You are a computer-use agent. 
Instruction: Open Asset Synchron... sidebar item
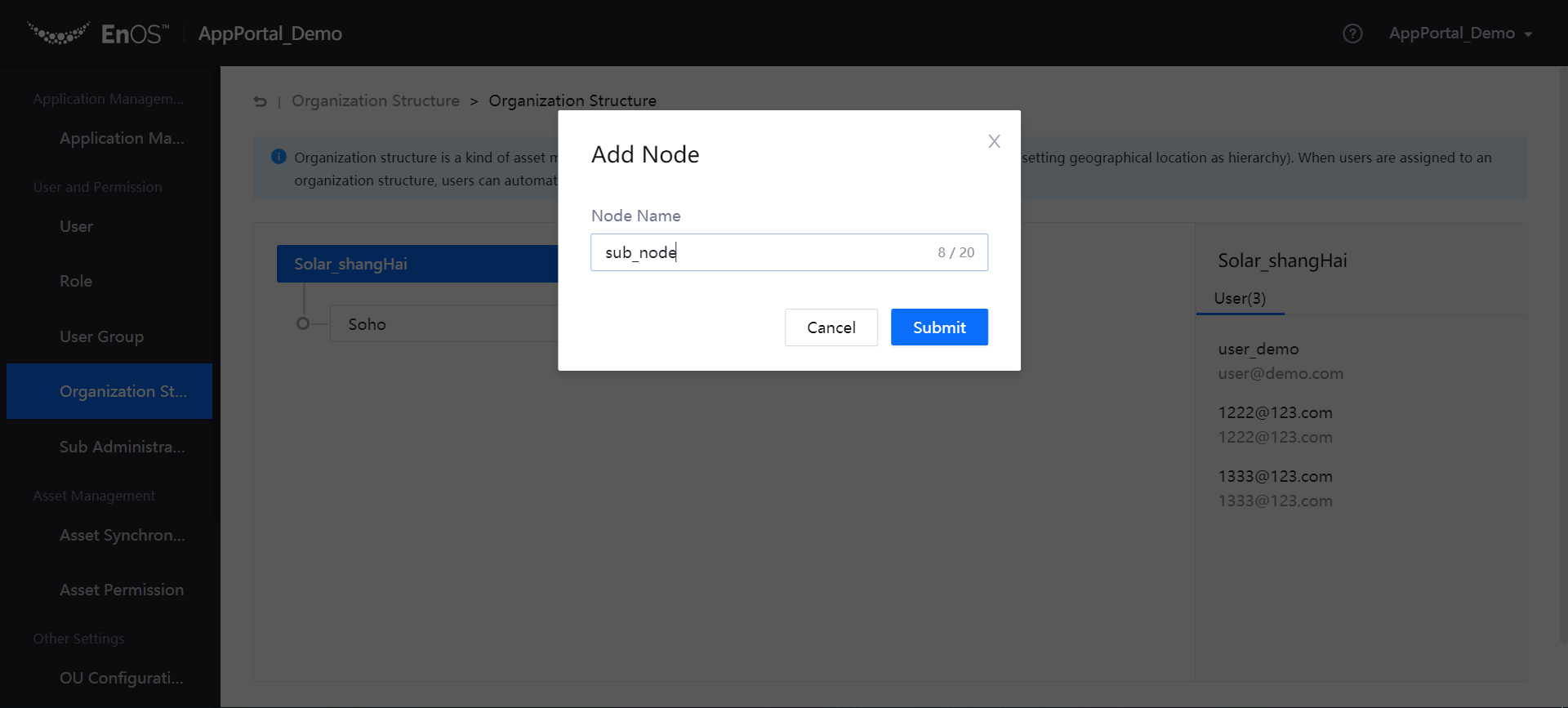coord(122,535)
